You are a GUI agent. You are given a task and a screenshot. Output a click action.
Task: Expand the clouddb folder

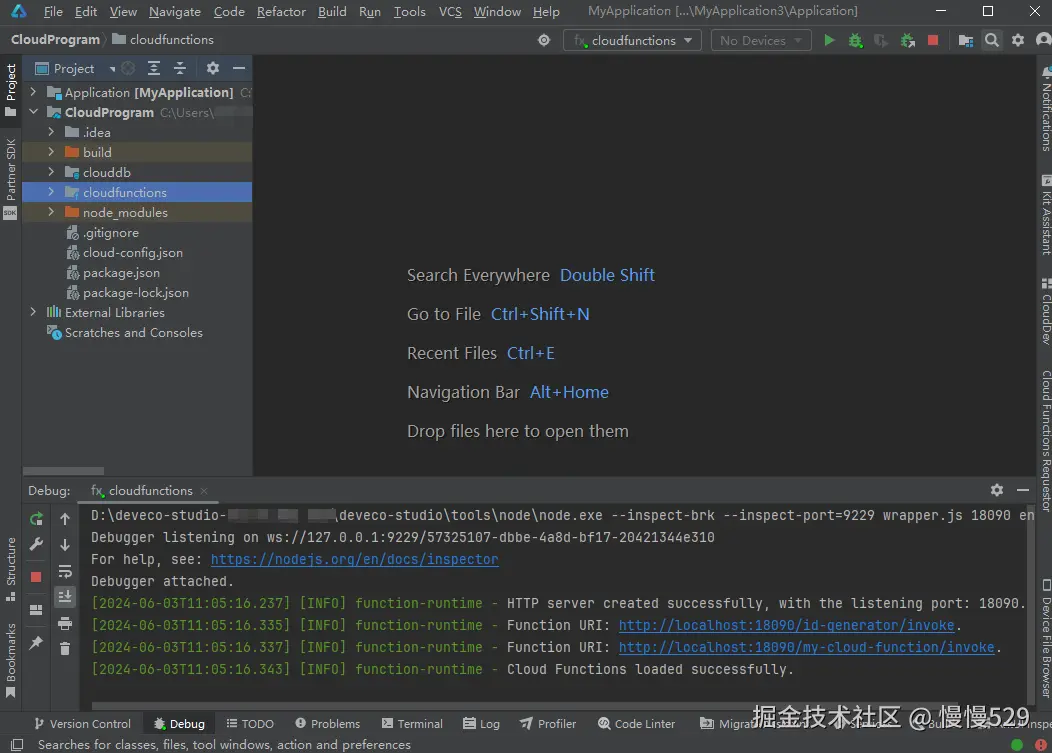pos(51,172)
